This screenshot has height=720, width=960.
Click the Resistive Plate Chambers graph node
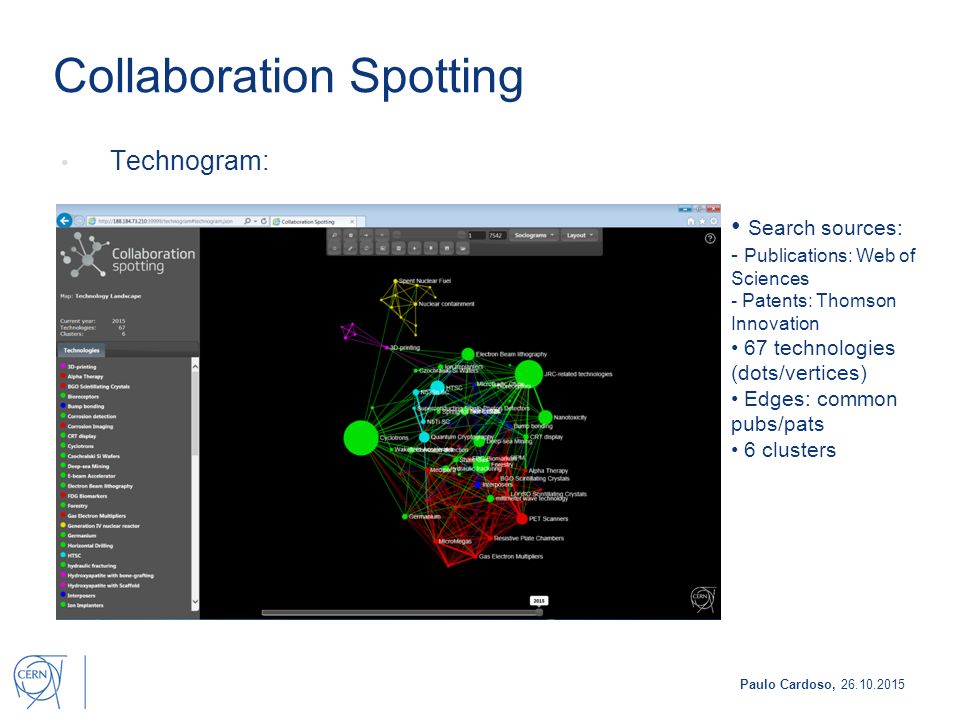(490, 538)
